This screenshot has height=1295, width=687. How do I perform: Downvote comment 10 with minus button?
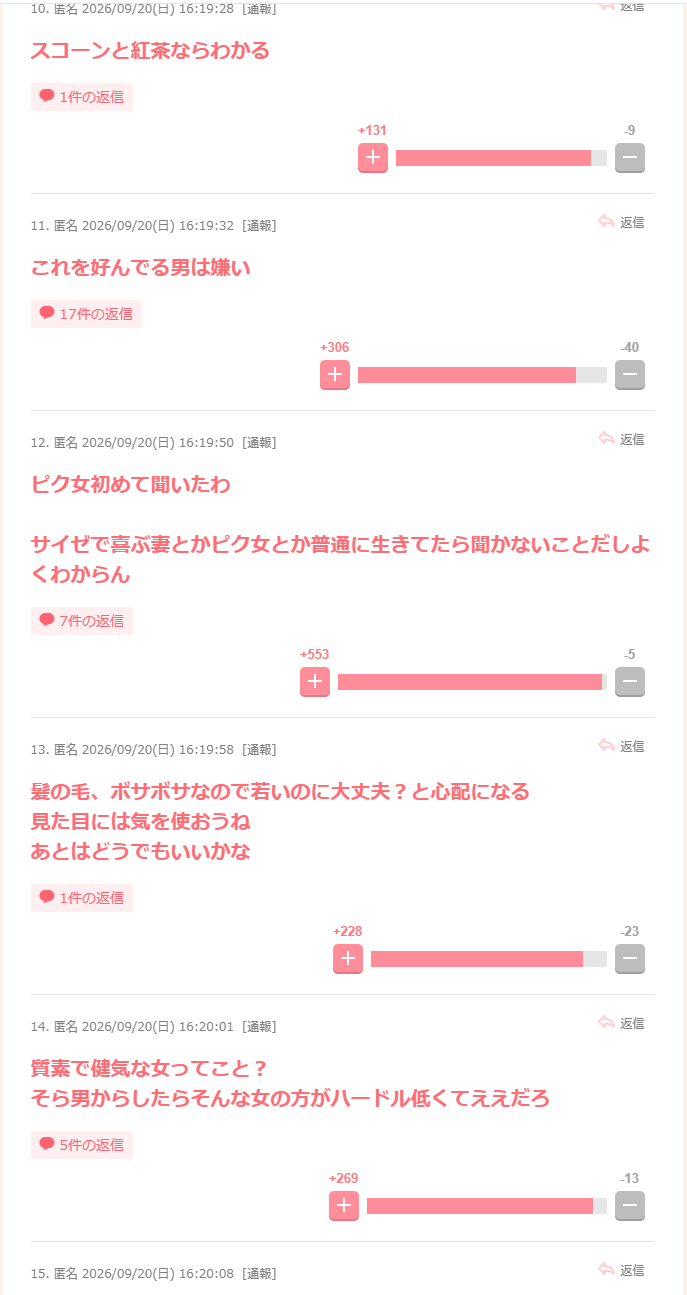[630, 158]
